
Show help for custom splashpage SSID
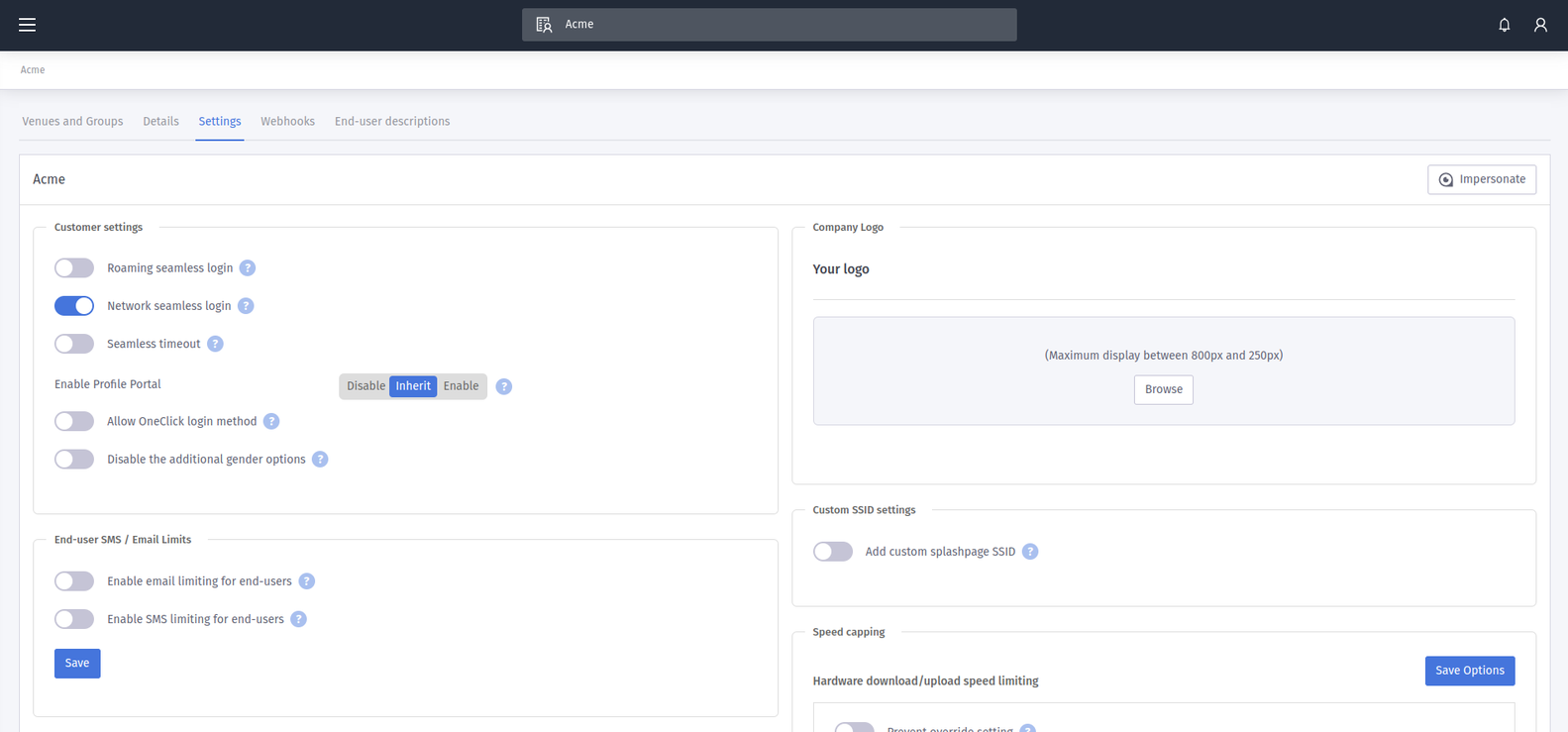point(1030,552)
